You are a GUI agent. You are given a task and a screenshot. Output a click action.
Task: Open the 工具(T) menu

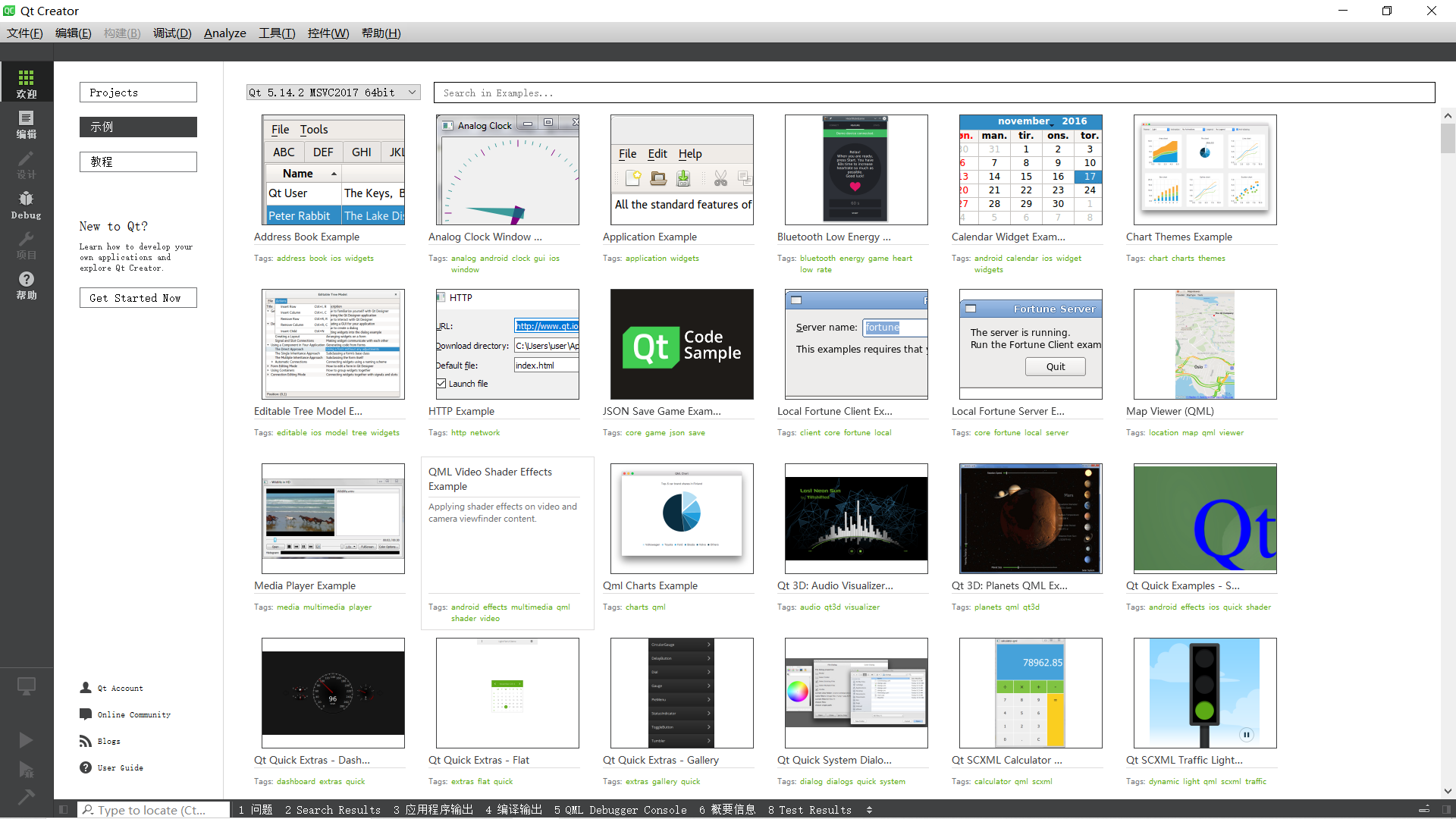[x=276, y=33]
